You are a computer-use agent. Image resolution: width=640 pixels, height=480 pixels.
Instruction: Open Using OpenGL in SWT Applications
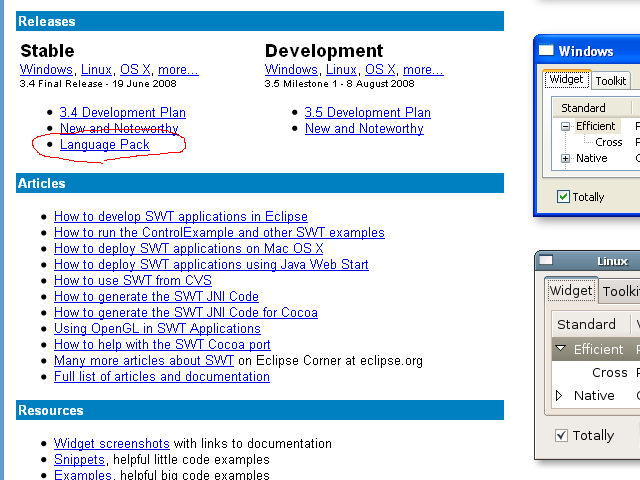click(x=157, y=328)
